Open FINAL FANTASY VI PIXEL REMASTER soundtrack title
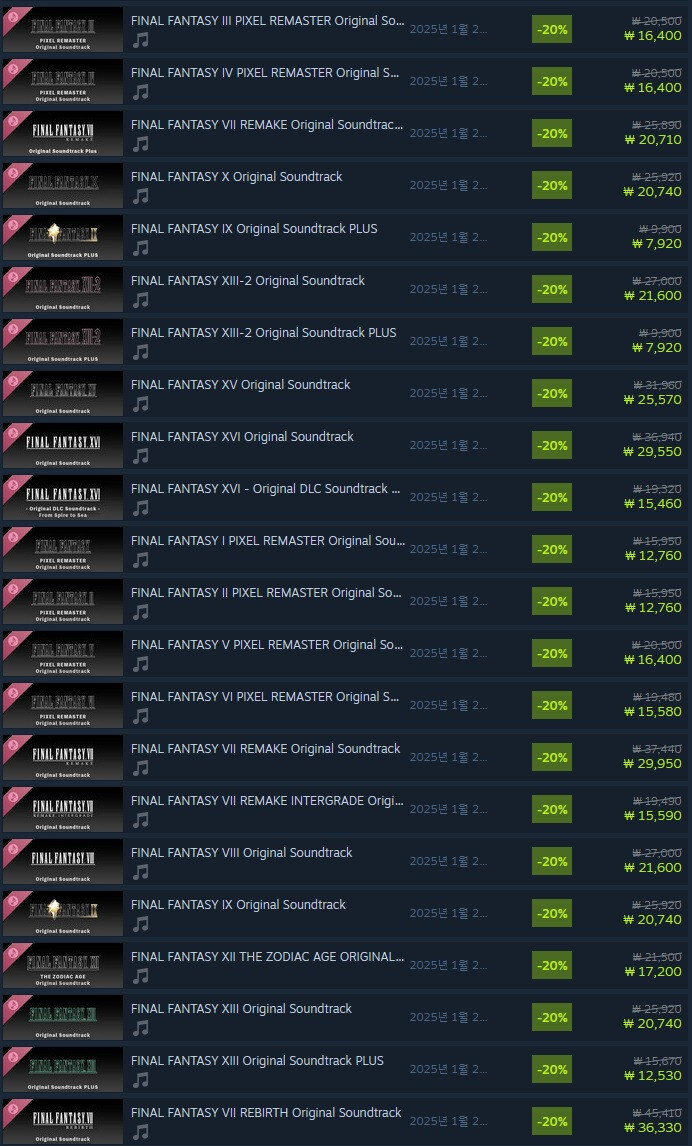The image size is (692, 1146). point(265,697)
